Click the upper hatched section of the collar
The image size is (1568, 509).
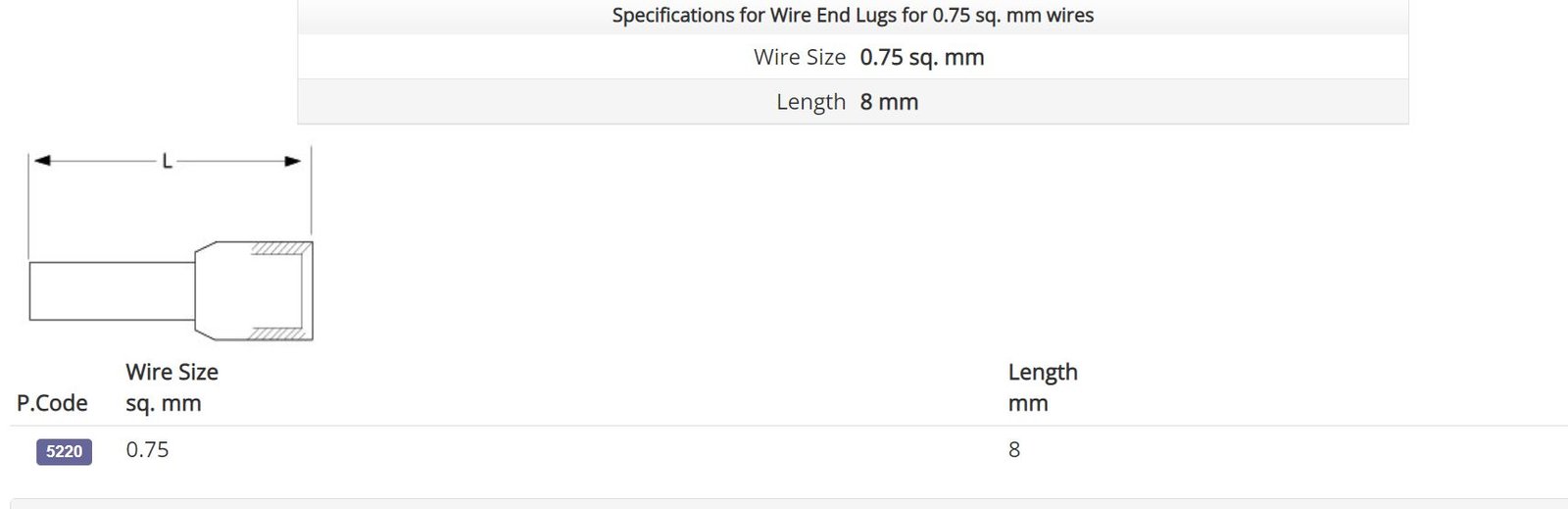[x=280, y=248]
